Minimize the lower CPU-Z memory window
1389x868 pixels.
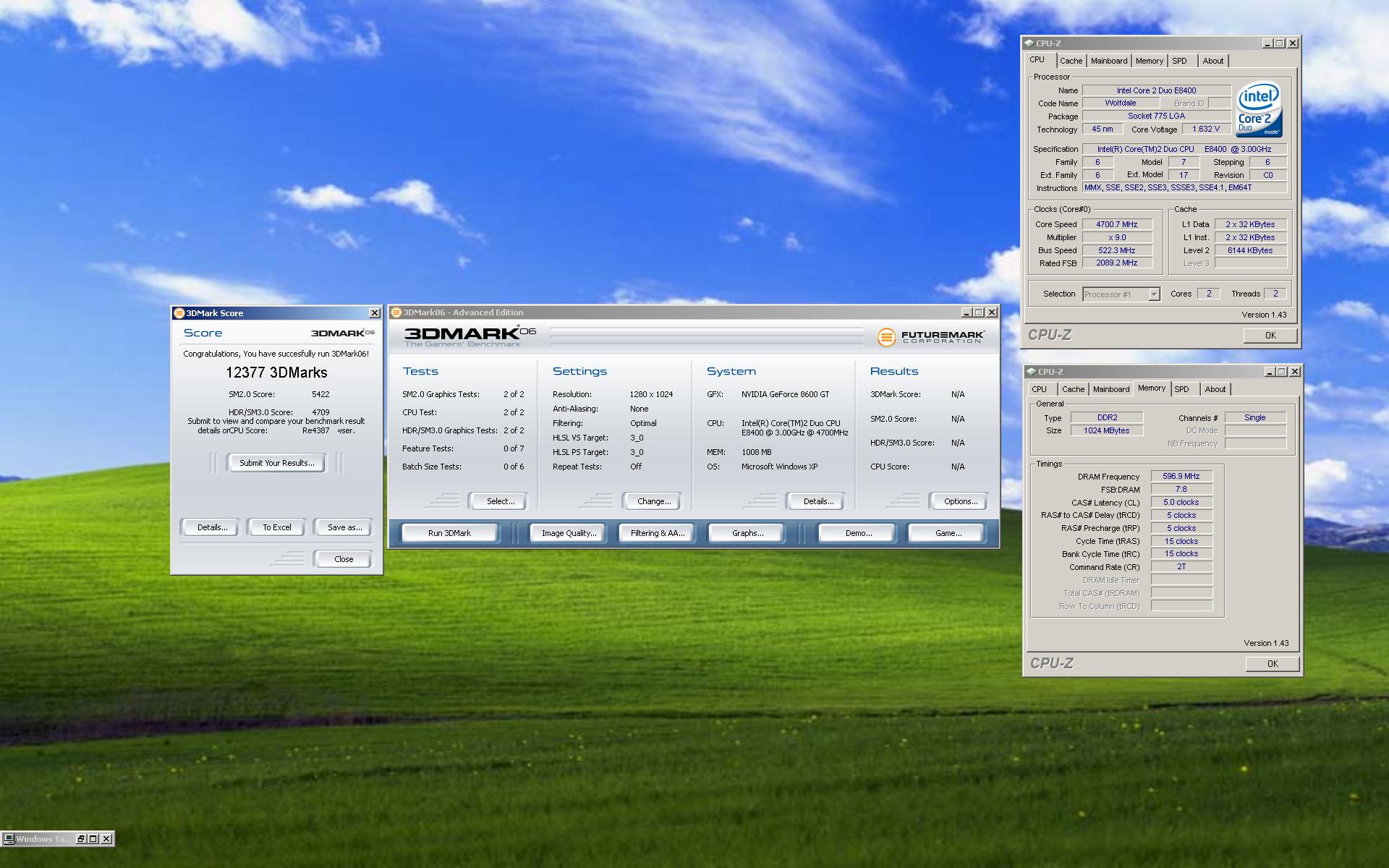[1270, 372]
